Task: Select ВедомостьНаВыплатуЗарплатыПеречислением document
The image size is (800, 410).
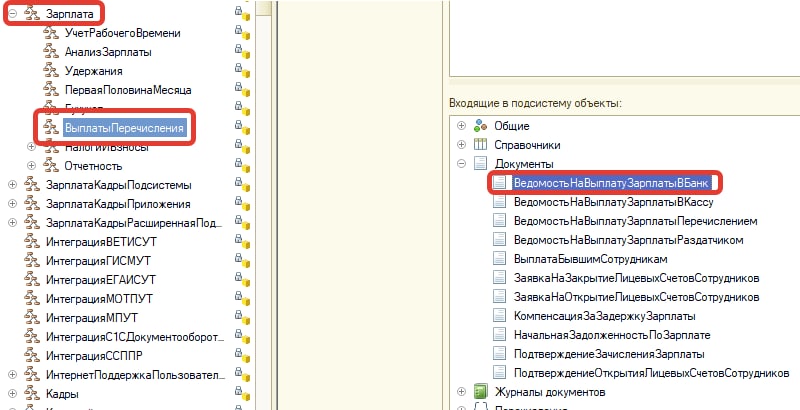Action: 636,221
